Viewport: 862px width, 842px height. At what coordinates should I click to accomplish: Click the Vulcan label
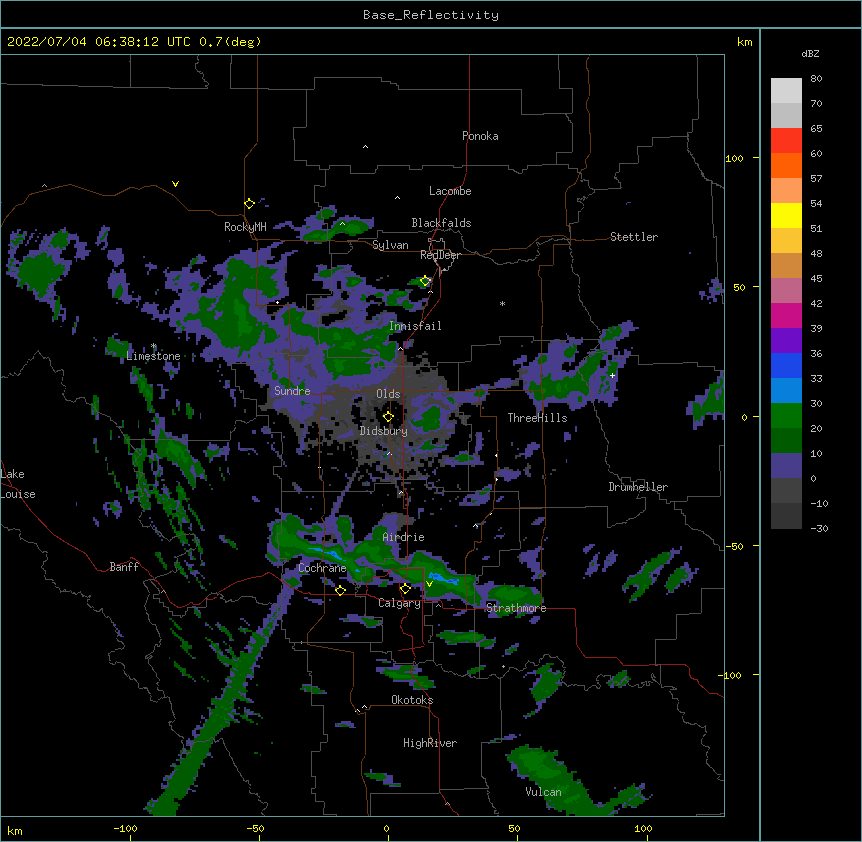(543, 792)
